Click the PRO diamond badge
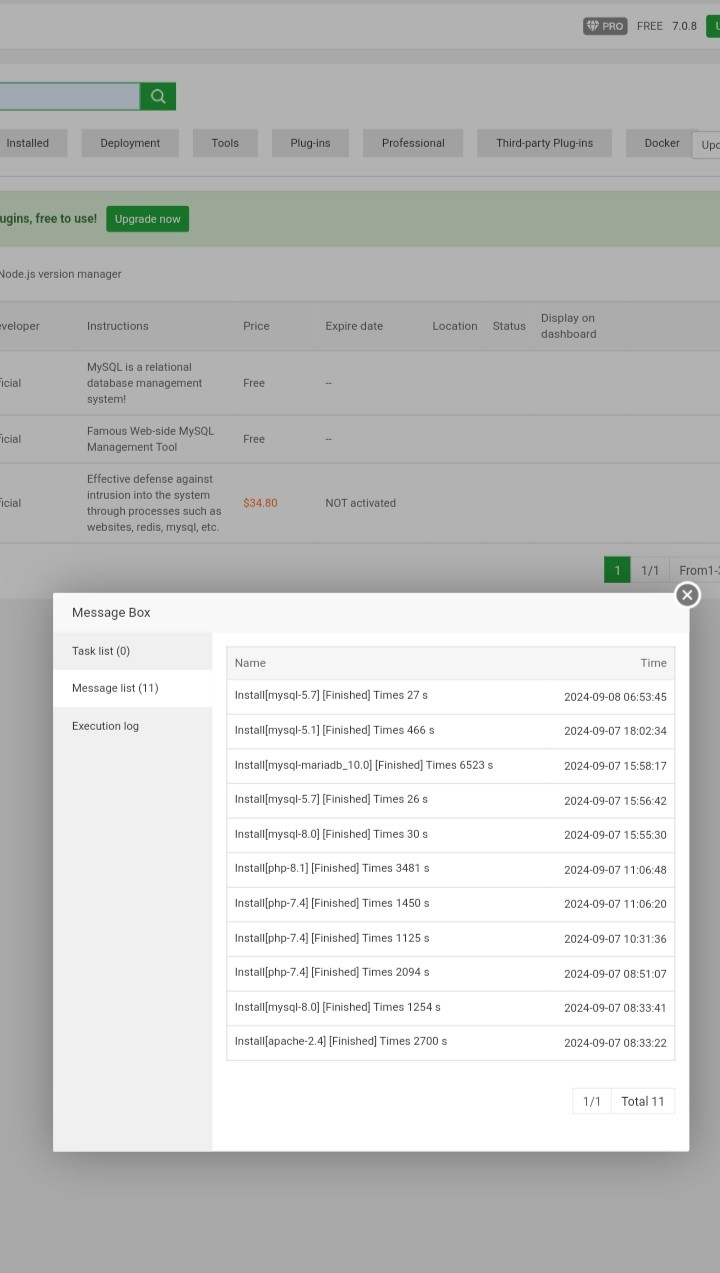Viewport: 720px width, 1273px height. (x=605, y=26)
